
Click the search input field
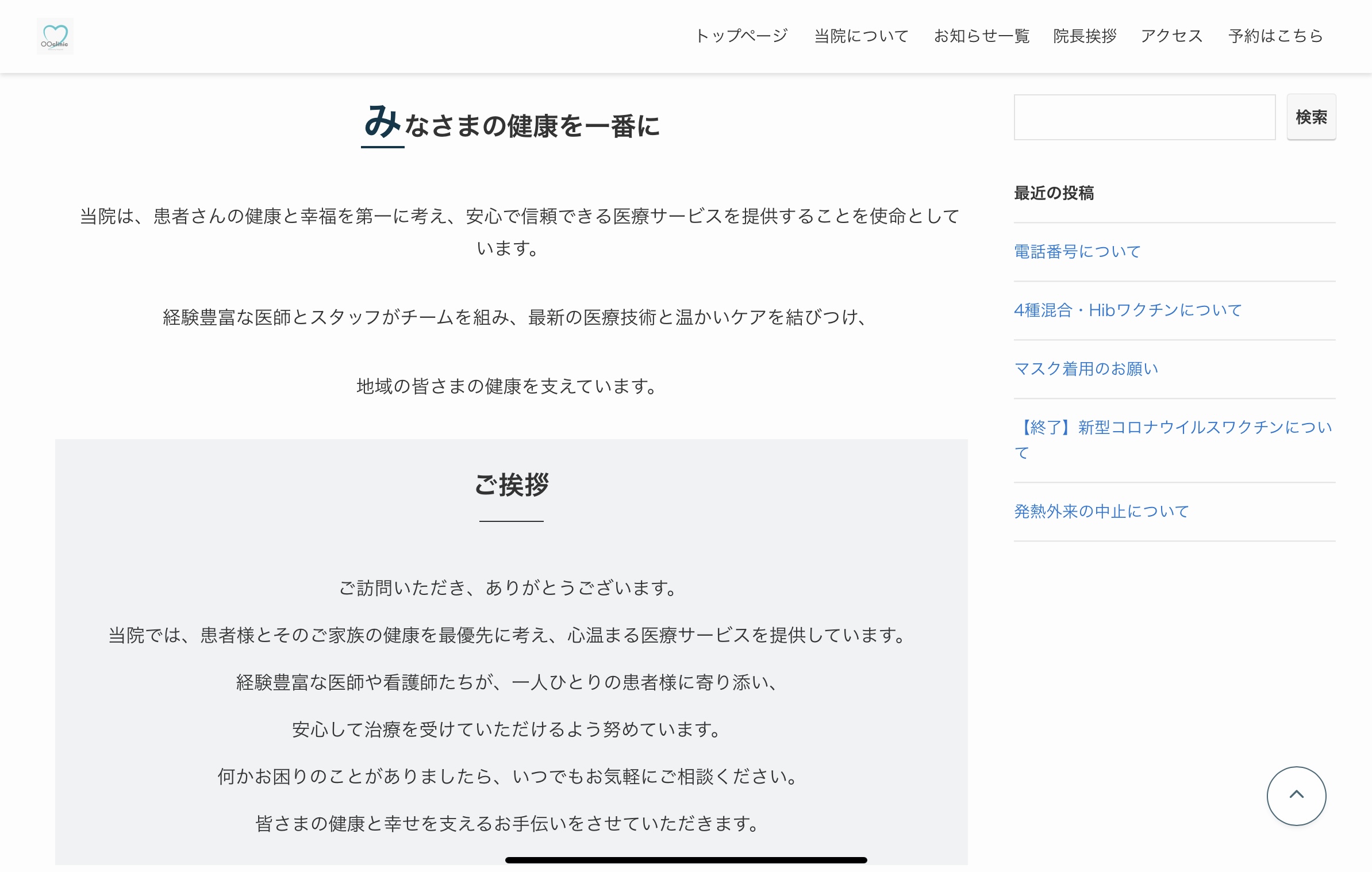[1144, 117]
